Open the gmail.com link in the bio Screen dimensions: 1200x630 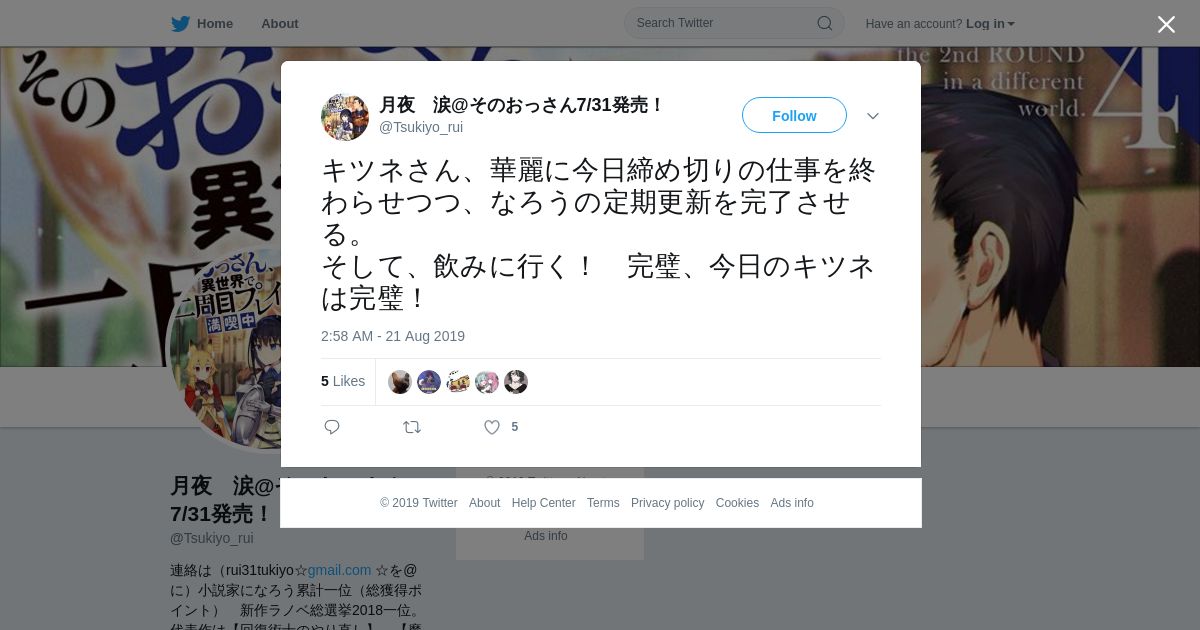point(339,570)
